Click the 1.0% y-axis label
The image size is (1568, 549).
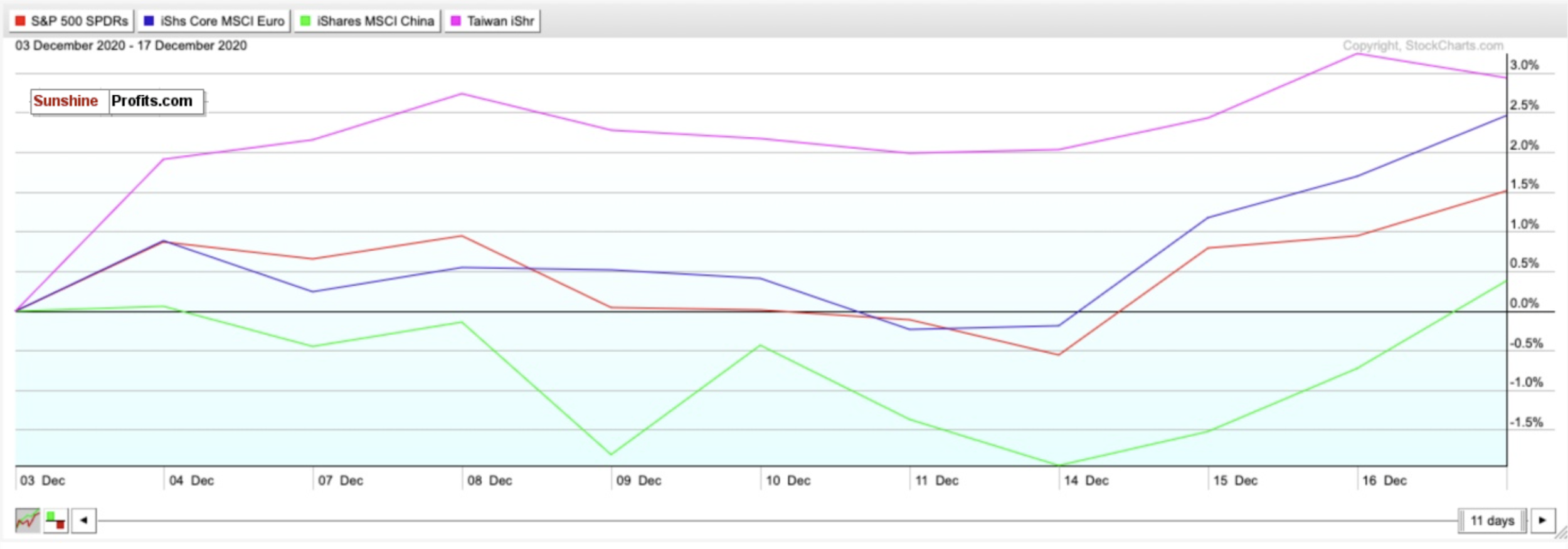coord(1524,224)
